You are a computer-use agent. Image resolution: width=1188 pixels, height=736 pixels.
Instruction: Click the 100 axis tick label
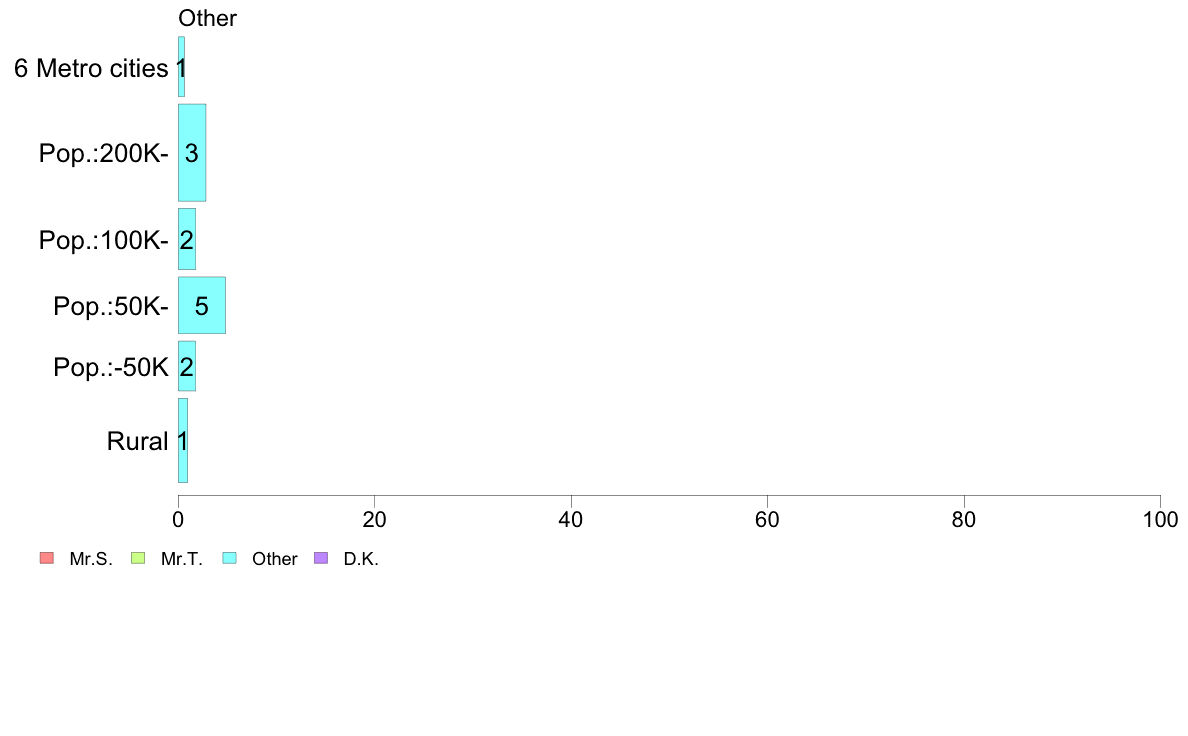coord(1161,520)
